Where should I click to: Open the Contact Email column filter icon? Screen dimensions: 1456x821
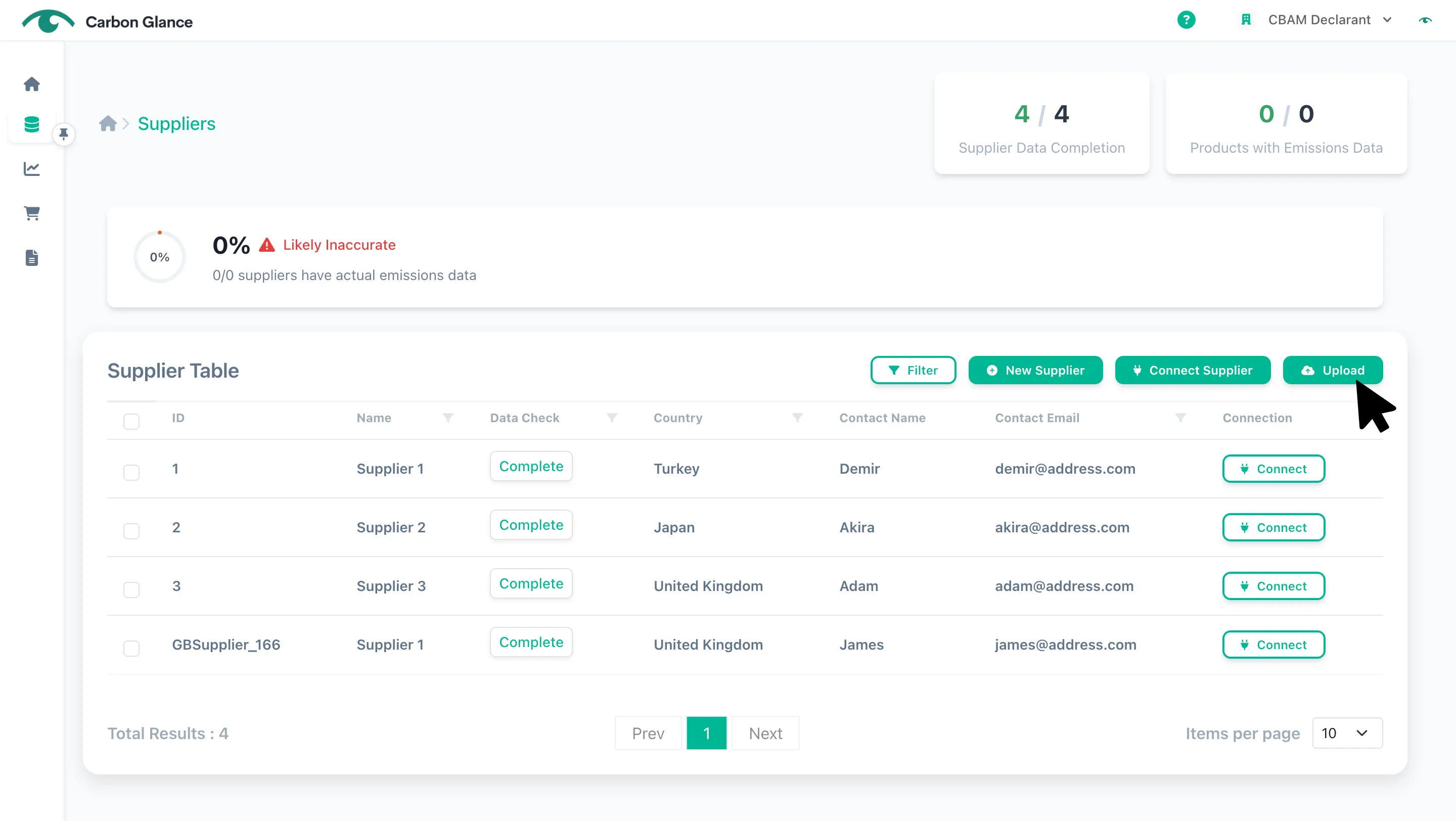(x=1180, y=418)
